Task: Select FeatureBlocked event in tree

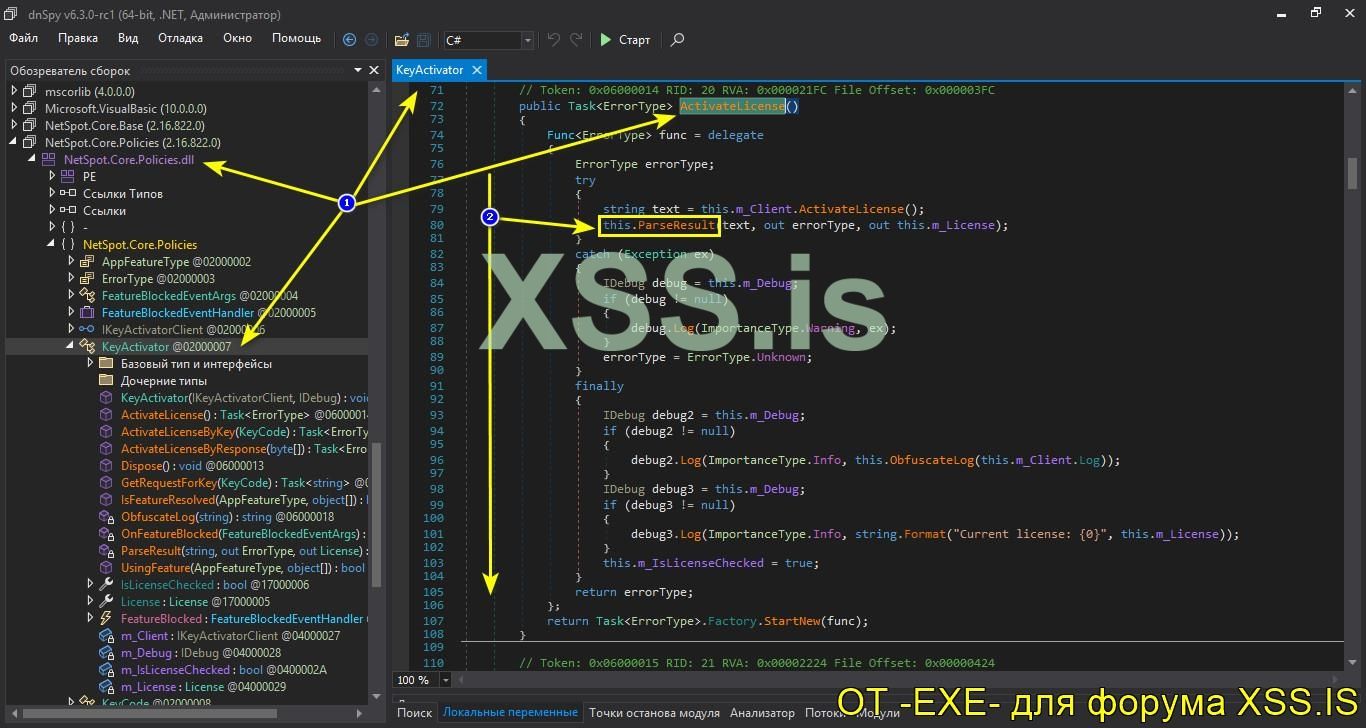Action: click(x=244, y=618)
